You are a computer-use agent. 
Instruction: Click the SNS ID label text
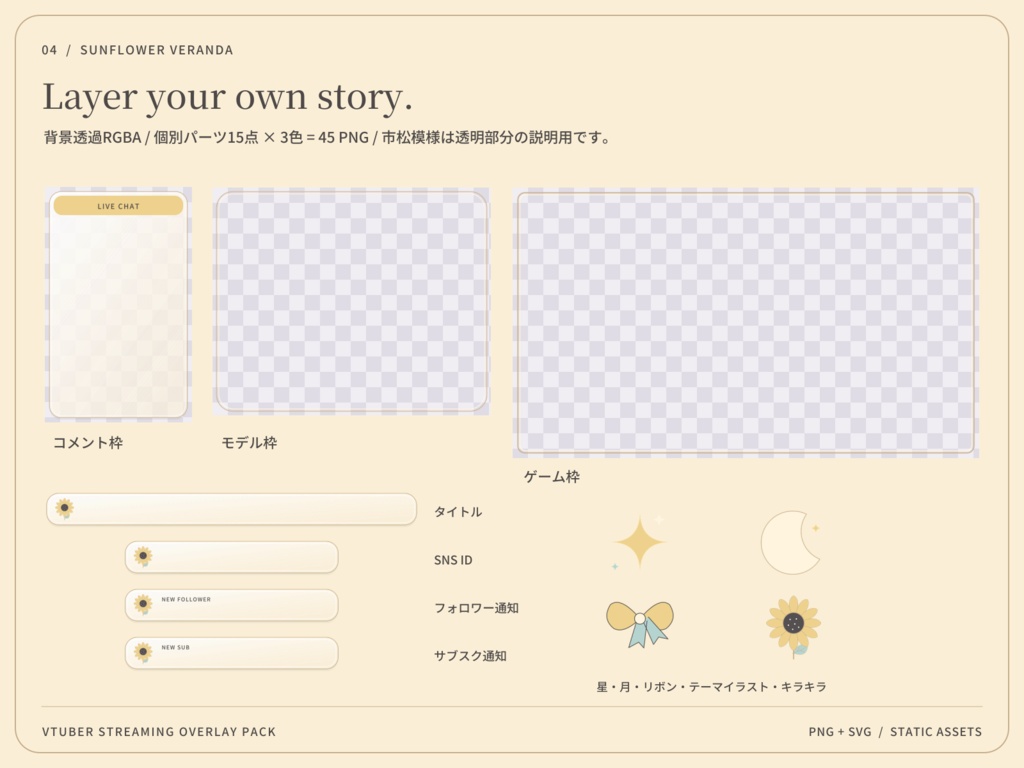[x=453, y=560]
